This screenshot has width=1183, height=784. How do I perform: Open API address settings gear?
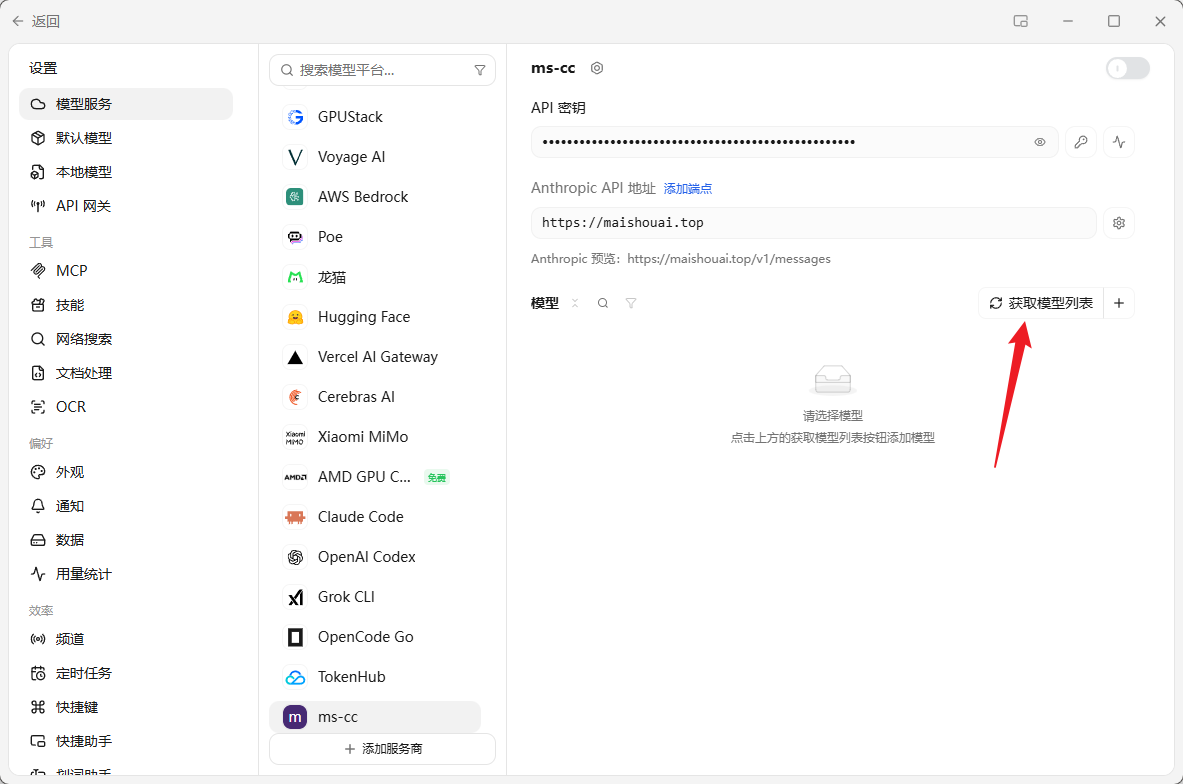(x=1119, y=223)
